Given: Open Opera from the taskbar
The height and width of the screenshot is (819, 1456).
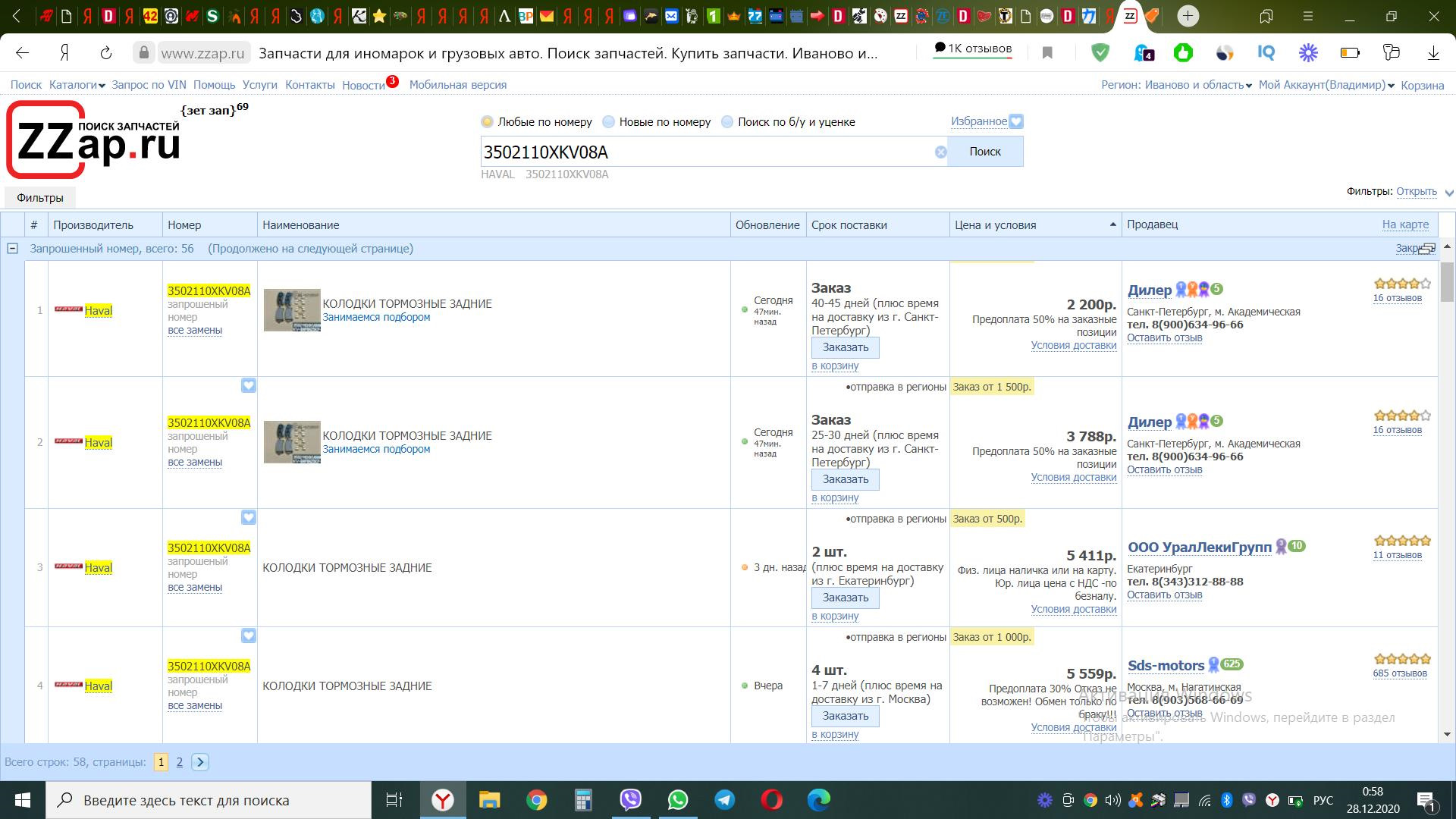Looking at the screenshot, I should (x=771, y=800).
